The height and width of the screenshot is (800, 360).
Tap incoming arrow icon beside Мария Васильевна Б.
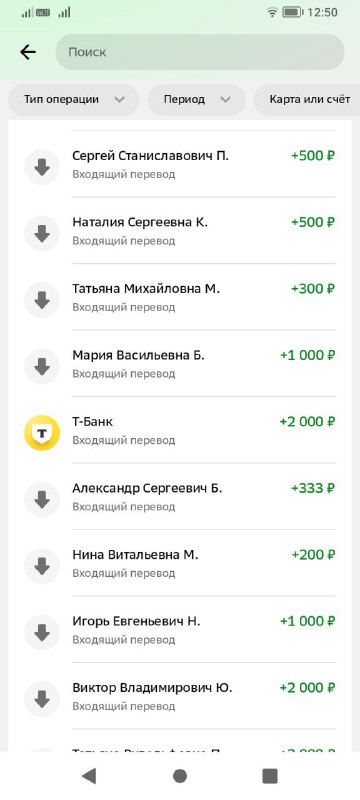[x=42, y=366]
